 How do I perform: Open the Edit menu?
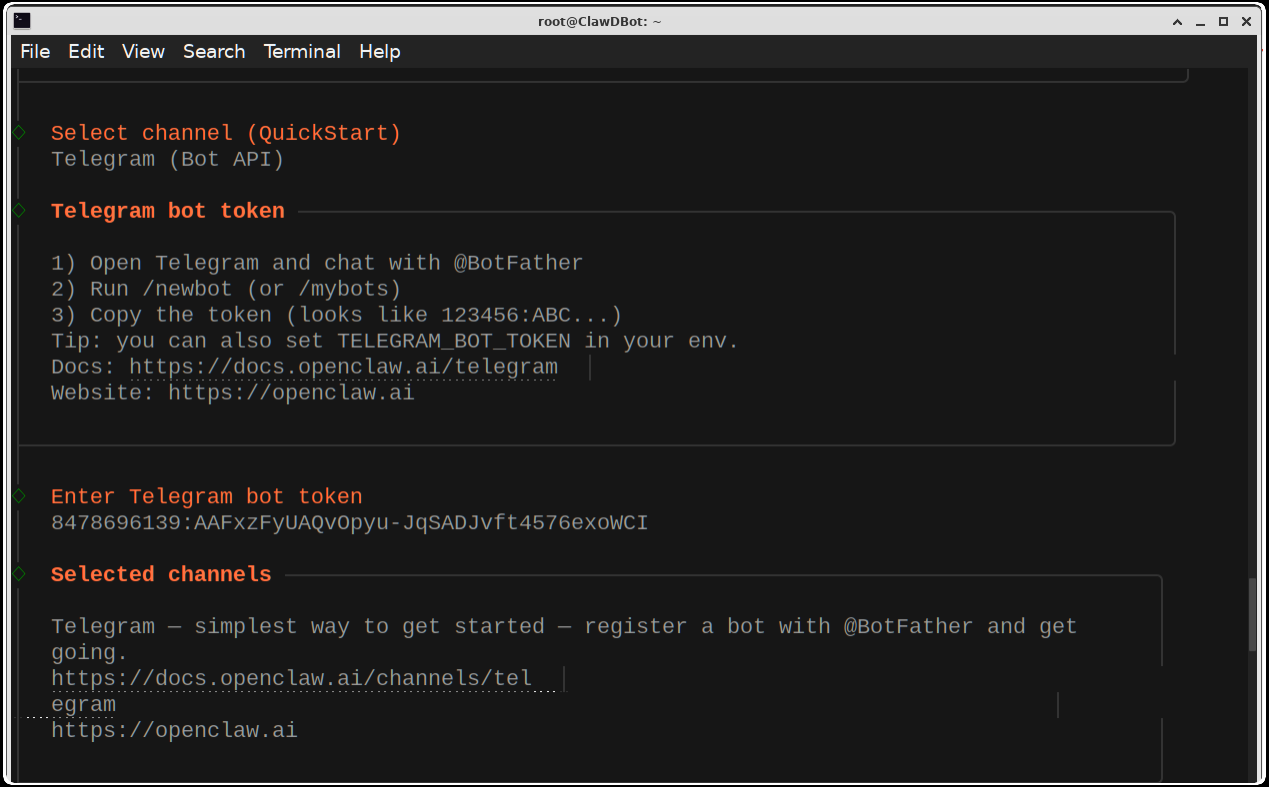(86, 52)
